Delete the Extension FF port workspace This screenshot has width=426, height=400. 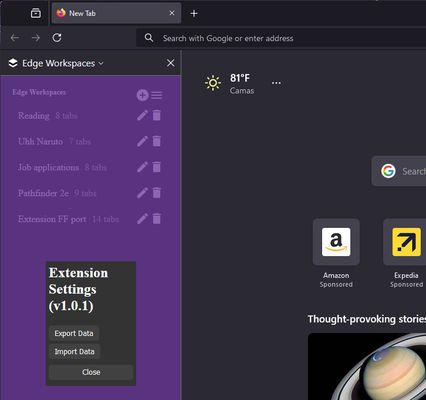pyautogui.click(x=156, y=219)
